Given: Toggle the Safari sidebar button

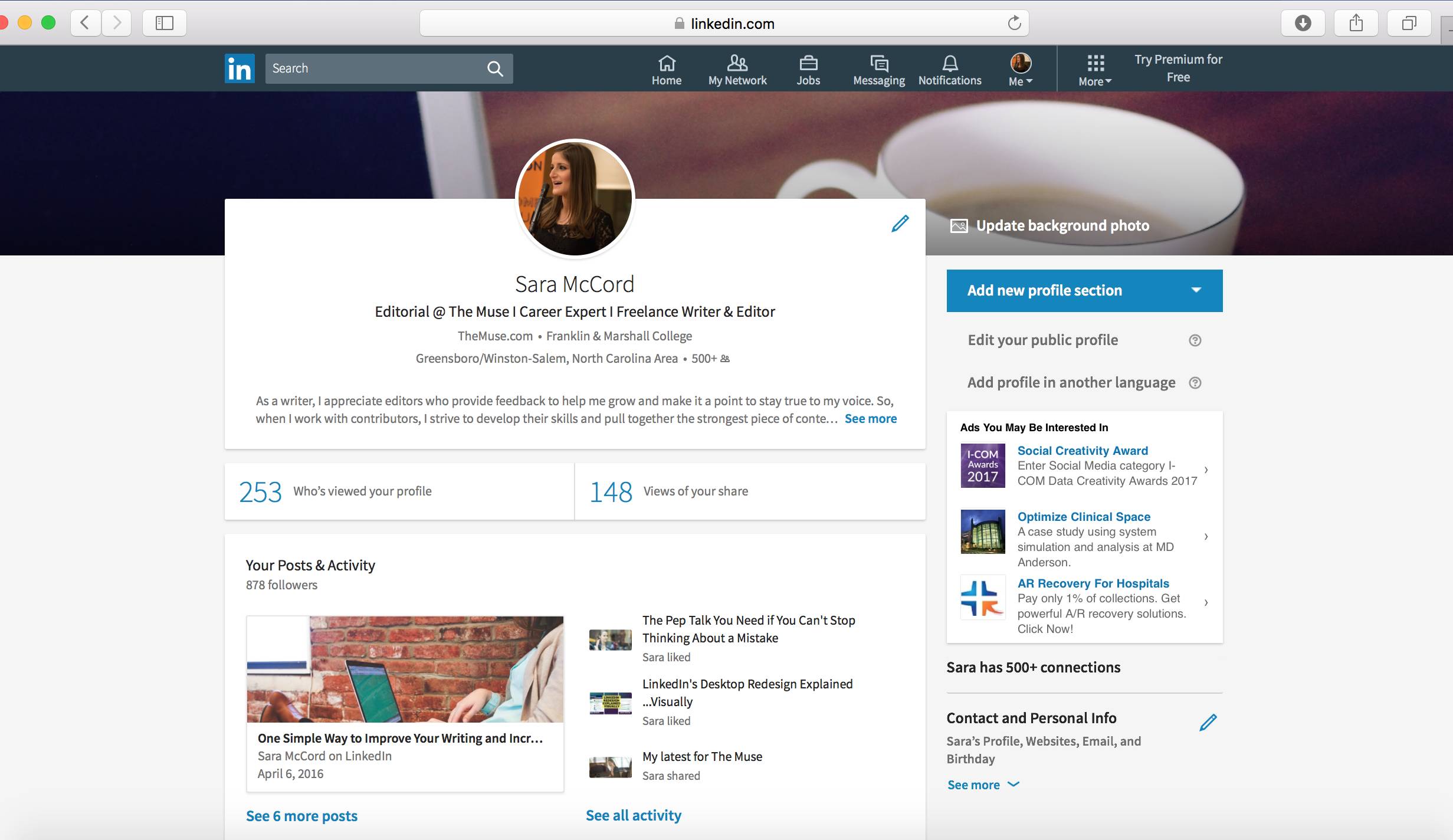Looking at the screenshot, I should tap(164, 24).
